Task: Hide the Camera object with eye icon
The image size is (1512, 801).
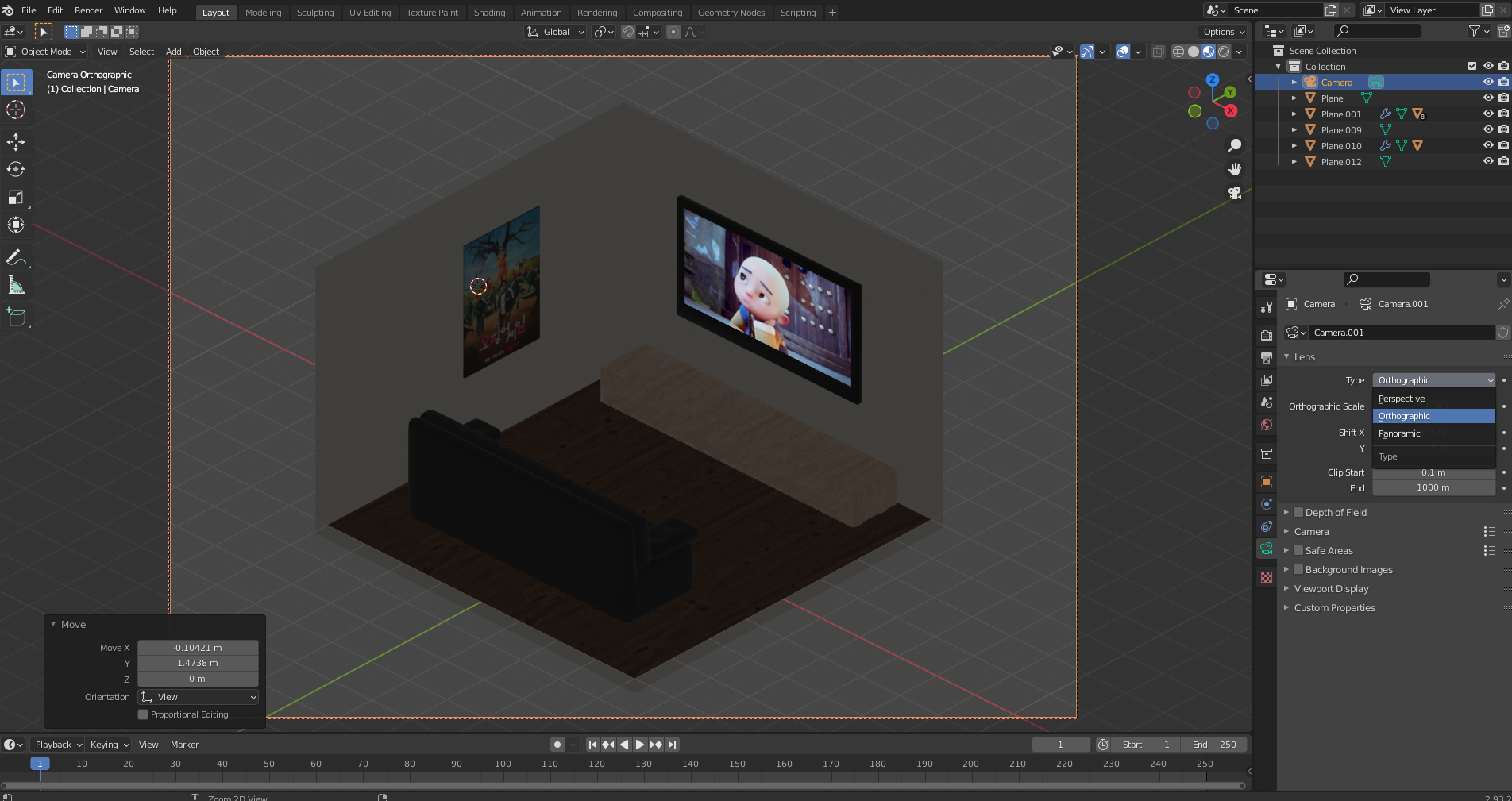Action: click(x=1488, y=82)
